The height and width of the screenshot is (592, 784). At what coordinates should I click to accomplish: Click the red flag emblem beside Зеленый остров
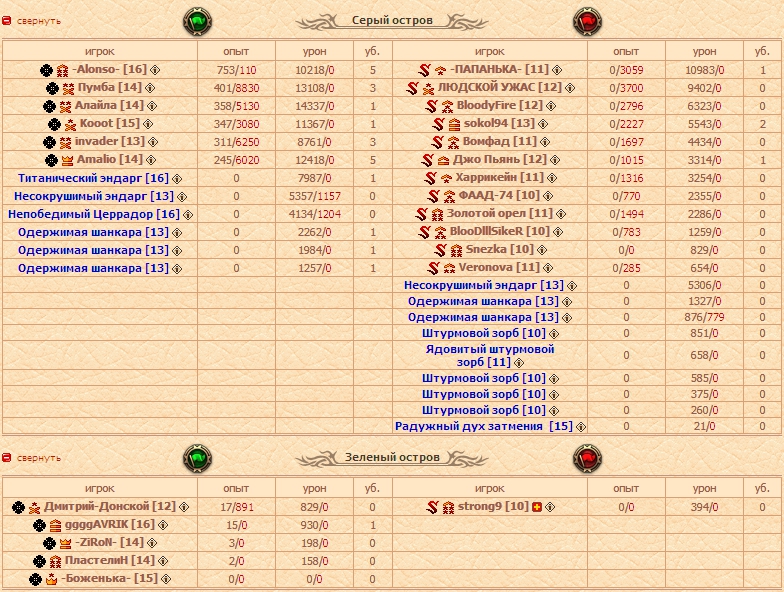pyautogui.click(x=587, y=458)
